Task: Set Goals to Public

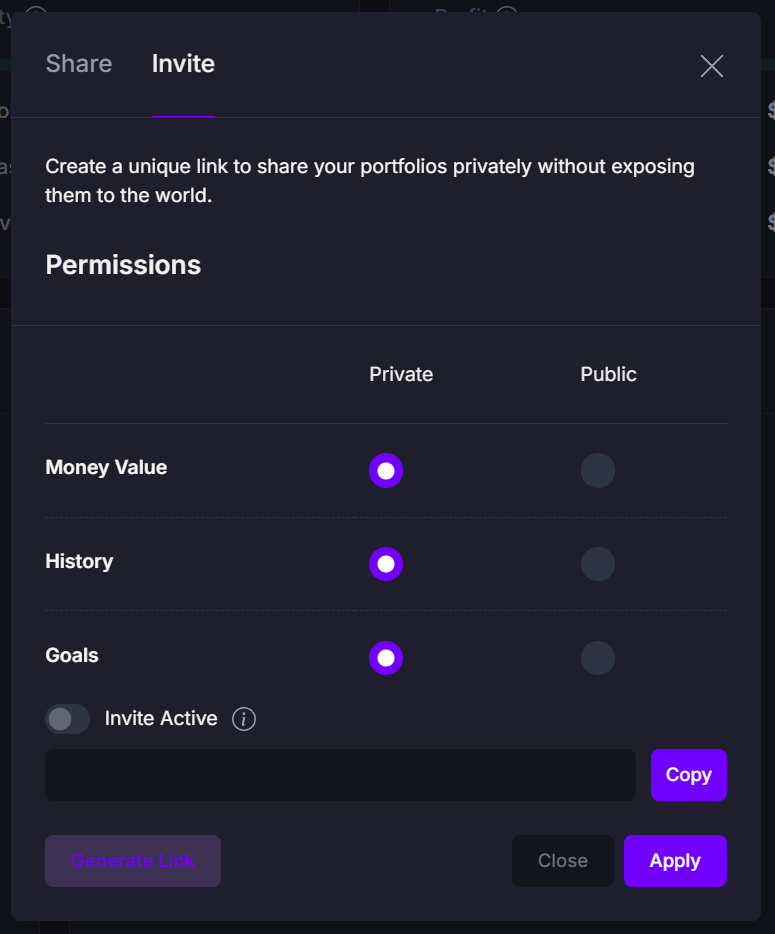Action: click(x=597, y=658)
